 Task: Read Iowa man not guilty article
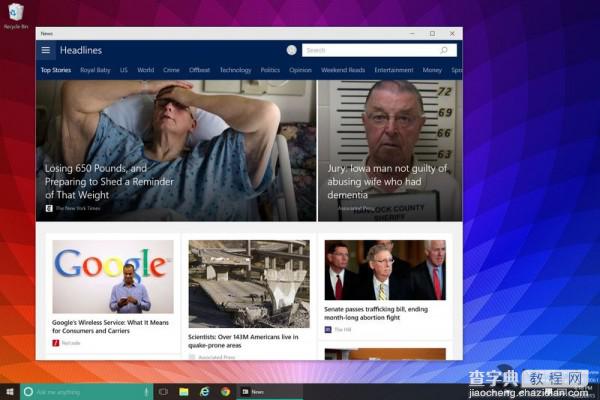point(387,182)
